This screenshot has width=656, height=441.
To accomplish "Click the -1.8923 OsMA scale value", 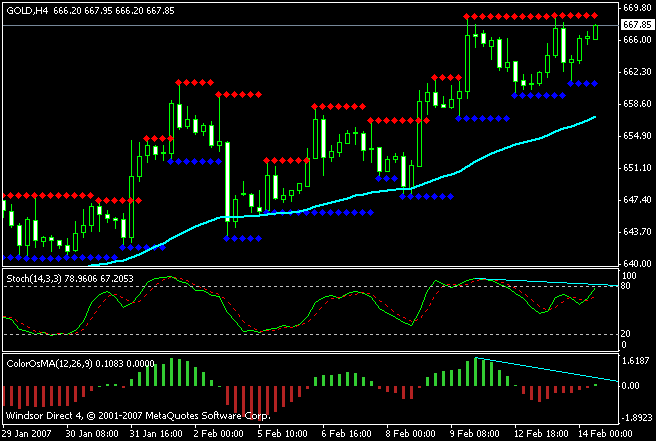I will pos(635,418).
